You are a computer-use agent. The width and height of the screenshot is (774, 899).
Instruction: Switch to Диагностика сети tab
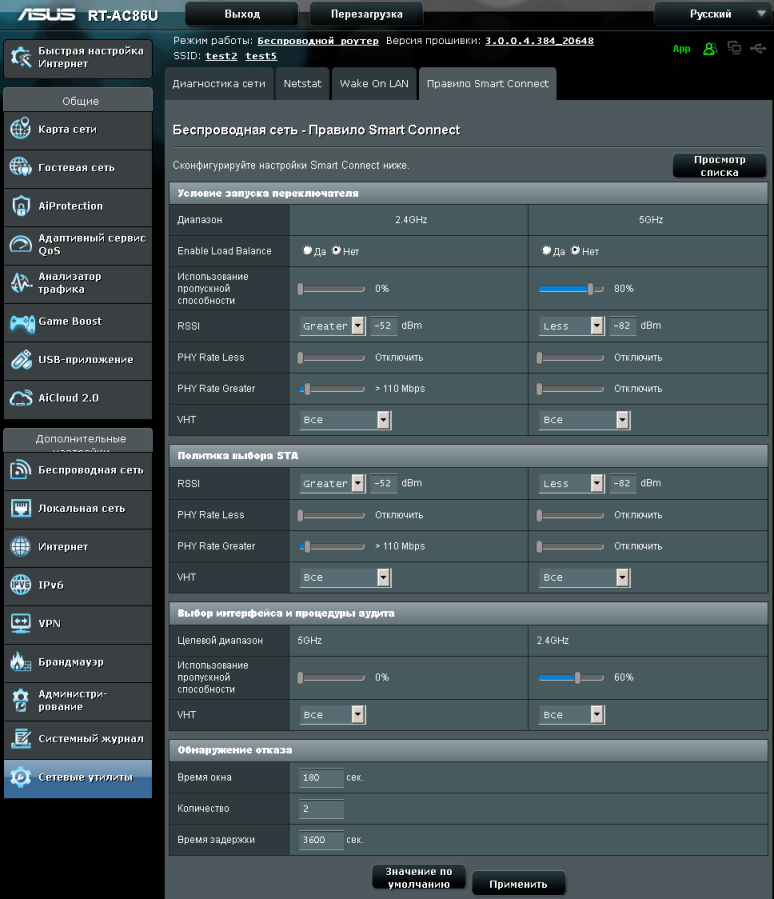[x=219, y=84]
